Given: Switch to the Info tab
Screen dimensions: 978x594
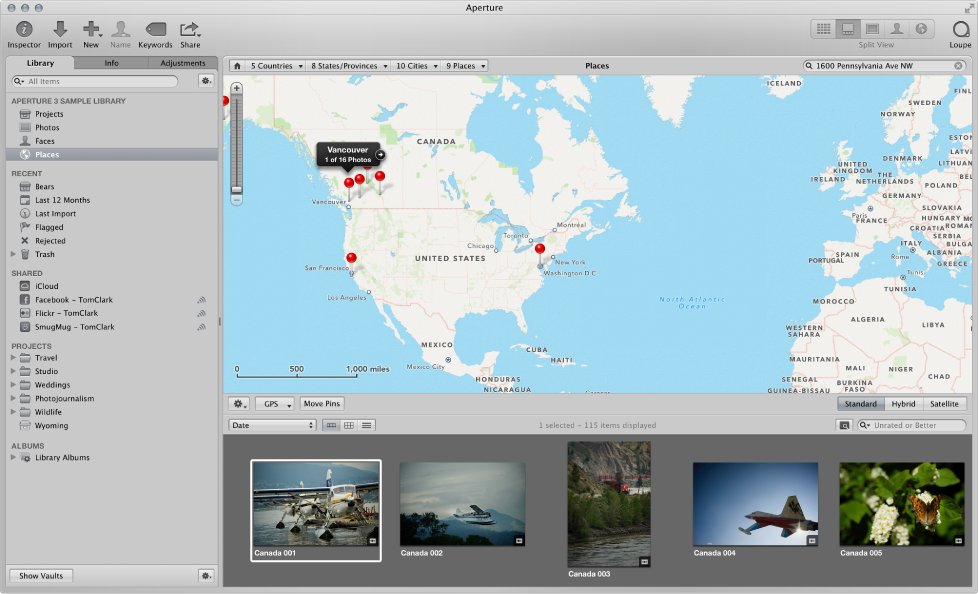Looking at the screenshot, I should coord(111,63).
